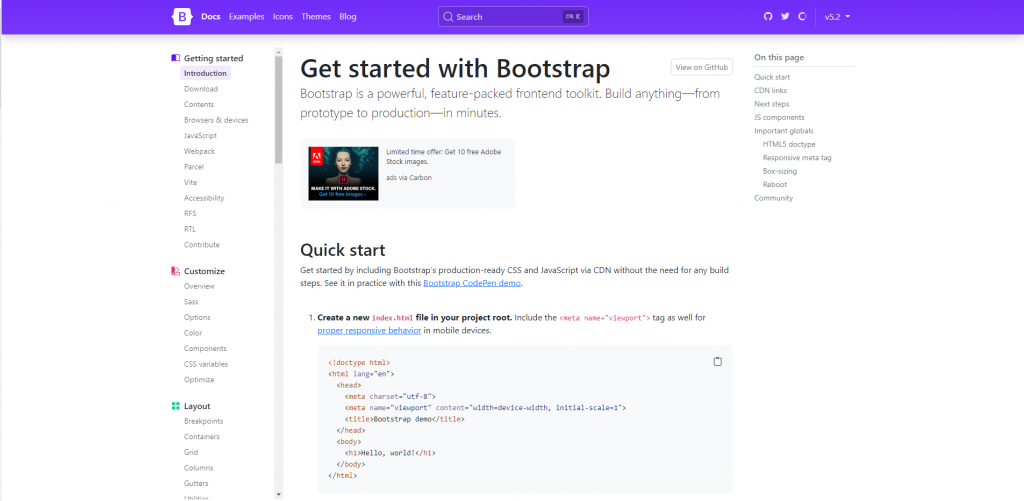Open Contribute in the sidebar
This screenshot has height=501, width=1024.
(202, 245)
